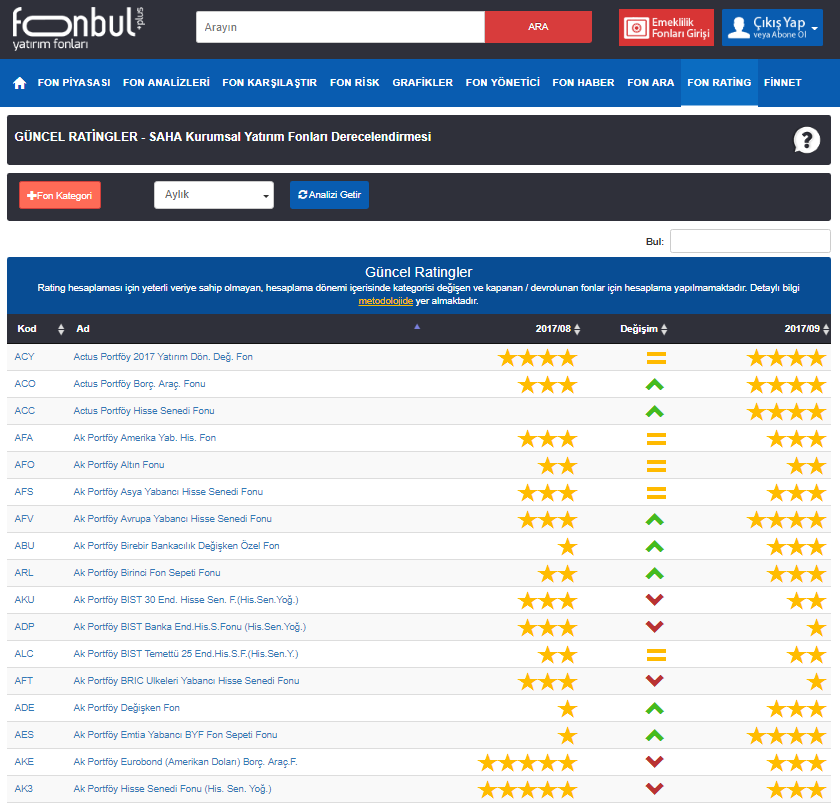This screenshot has width=840, height=805.
Task: Click the 2017/09 stars for AES fund
Action: tap(786, 736)
